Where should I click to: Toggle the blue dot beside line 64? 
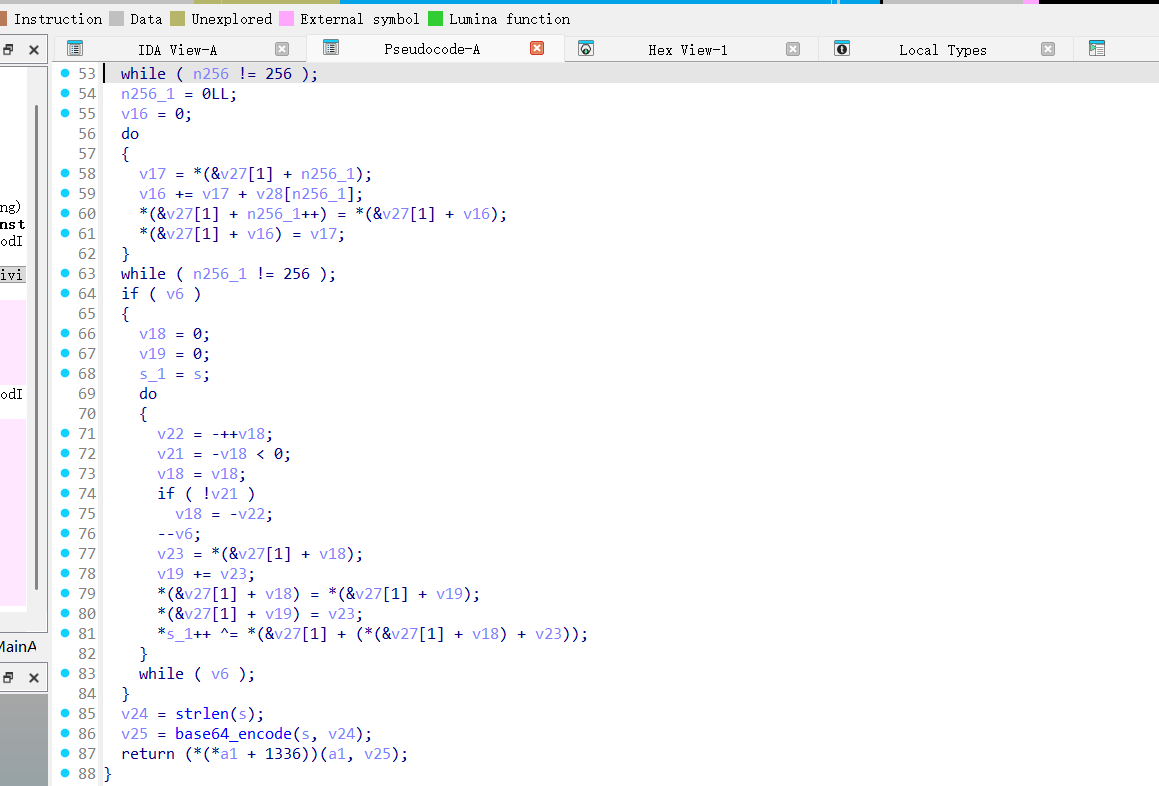(66, 293)
